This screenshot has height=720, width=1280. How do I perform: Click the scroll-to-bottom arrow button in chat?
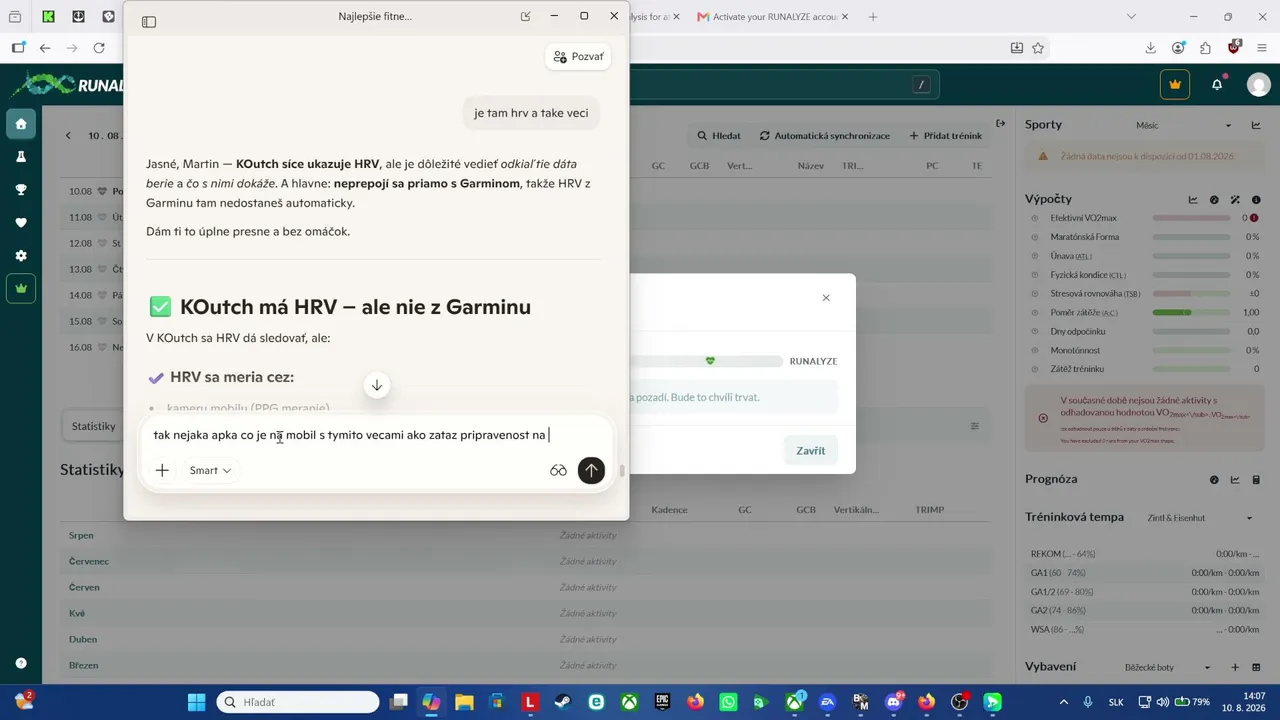[377, 385]
